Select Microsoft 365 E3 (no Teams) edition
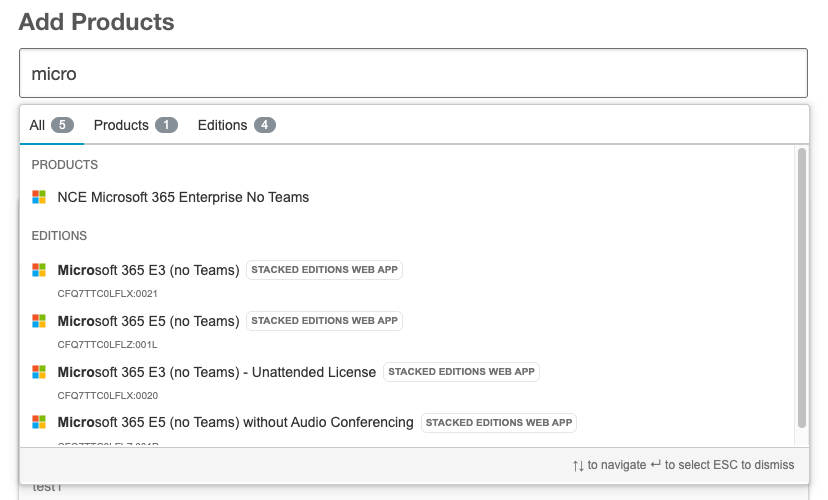 (148, 270)
